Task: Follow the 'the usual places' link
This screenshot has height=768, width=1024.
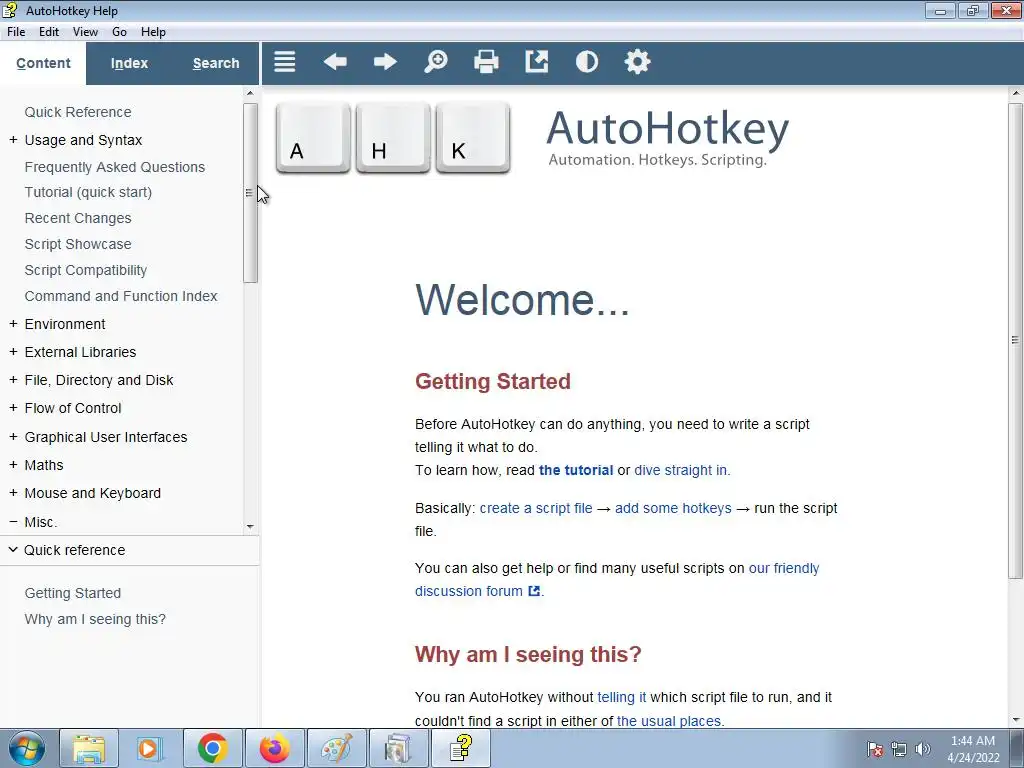Action: click(669, 721)
